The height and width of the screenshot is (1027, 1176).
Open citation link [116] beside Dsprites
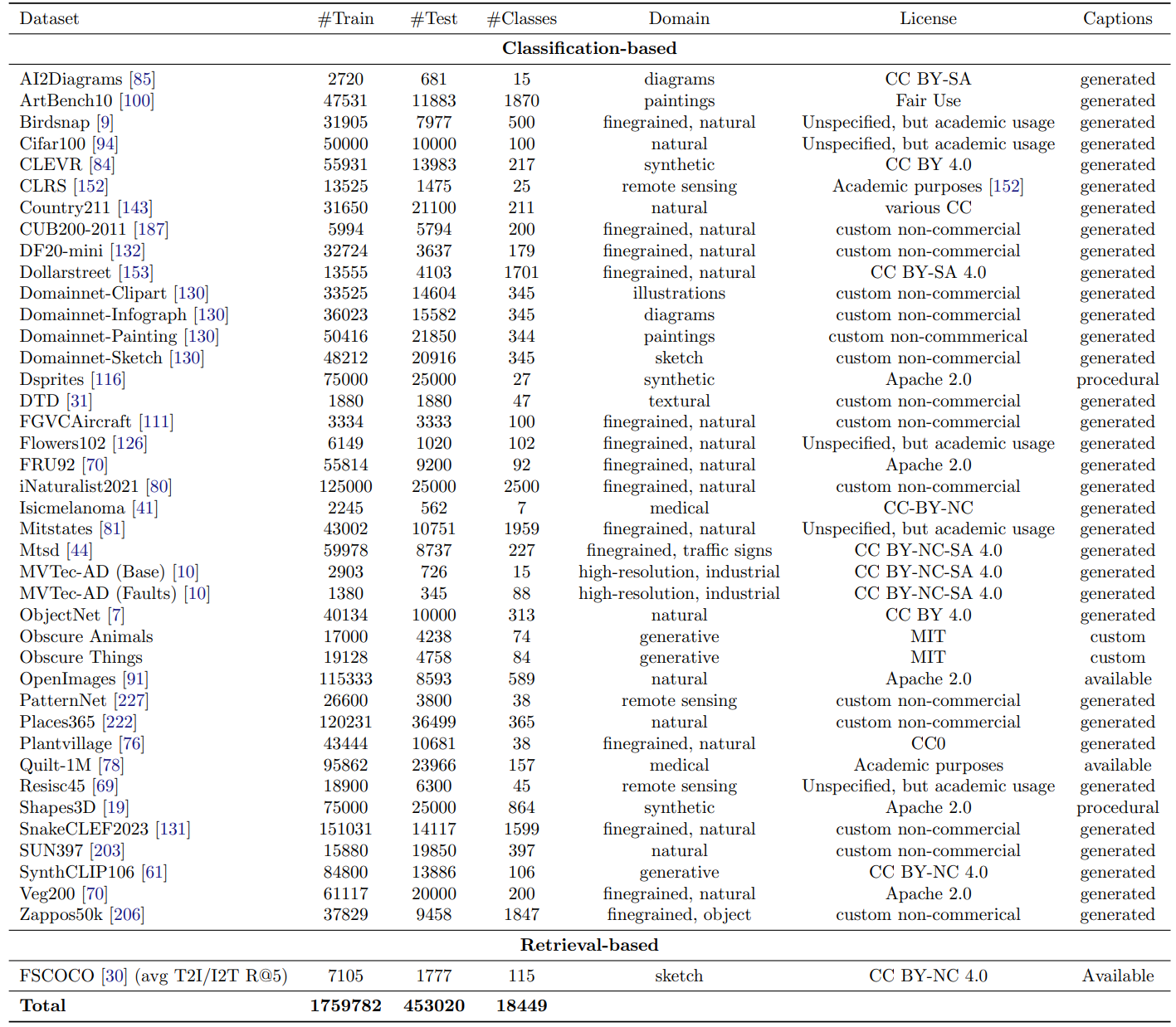click(x=108, y=379)
